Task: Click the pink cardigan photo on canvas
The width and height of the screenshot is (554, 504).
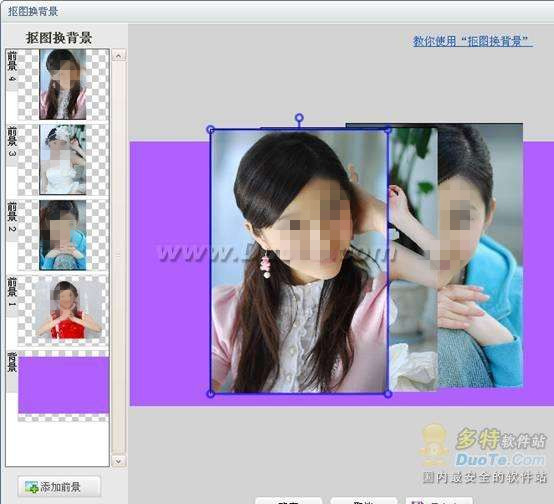Action: (x=299, y=262)
